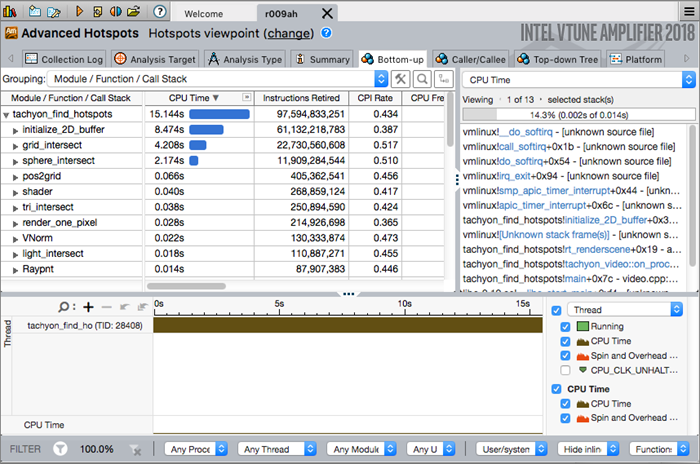Sort by Instructions Retired column header

tap(300, 98)
